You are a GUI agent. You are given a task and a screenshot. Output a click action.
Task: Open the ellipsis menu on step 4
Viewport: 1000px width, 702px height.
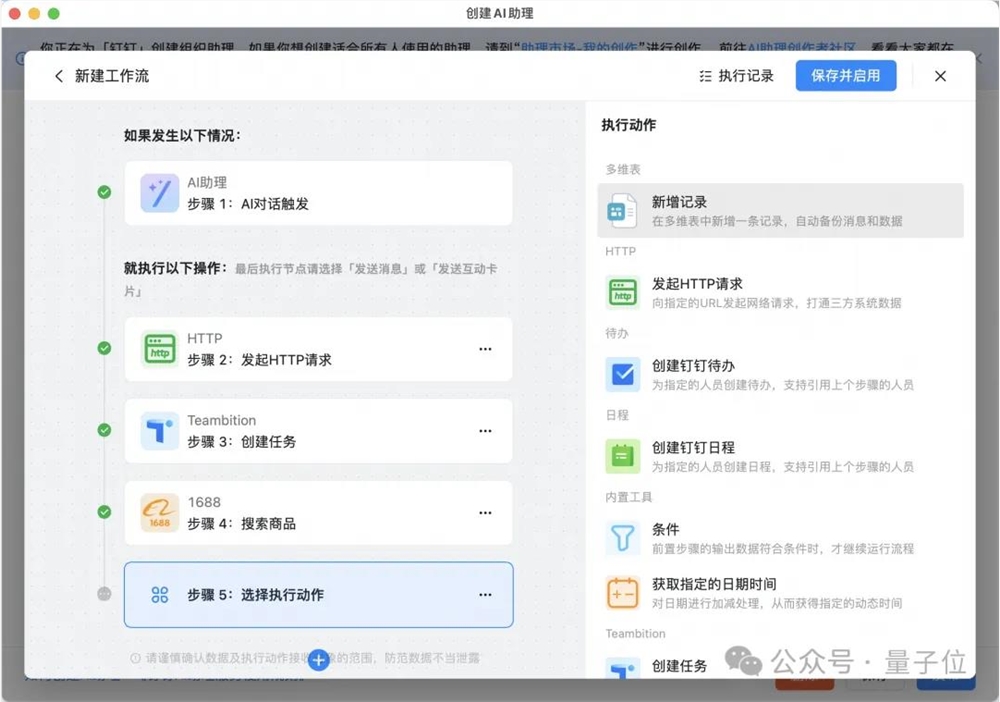485,512
